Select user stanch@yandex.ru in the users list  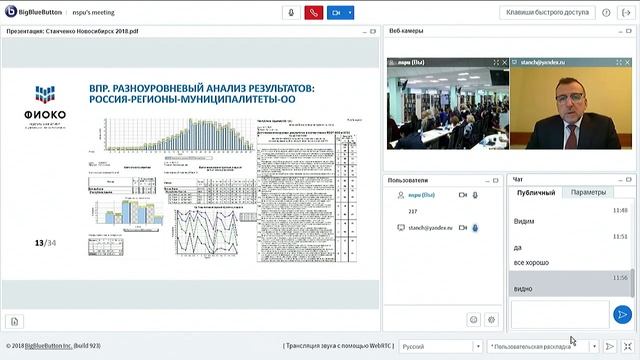click(430, 228)
